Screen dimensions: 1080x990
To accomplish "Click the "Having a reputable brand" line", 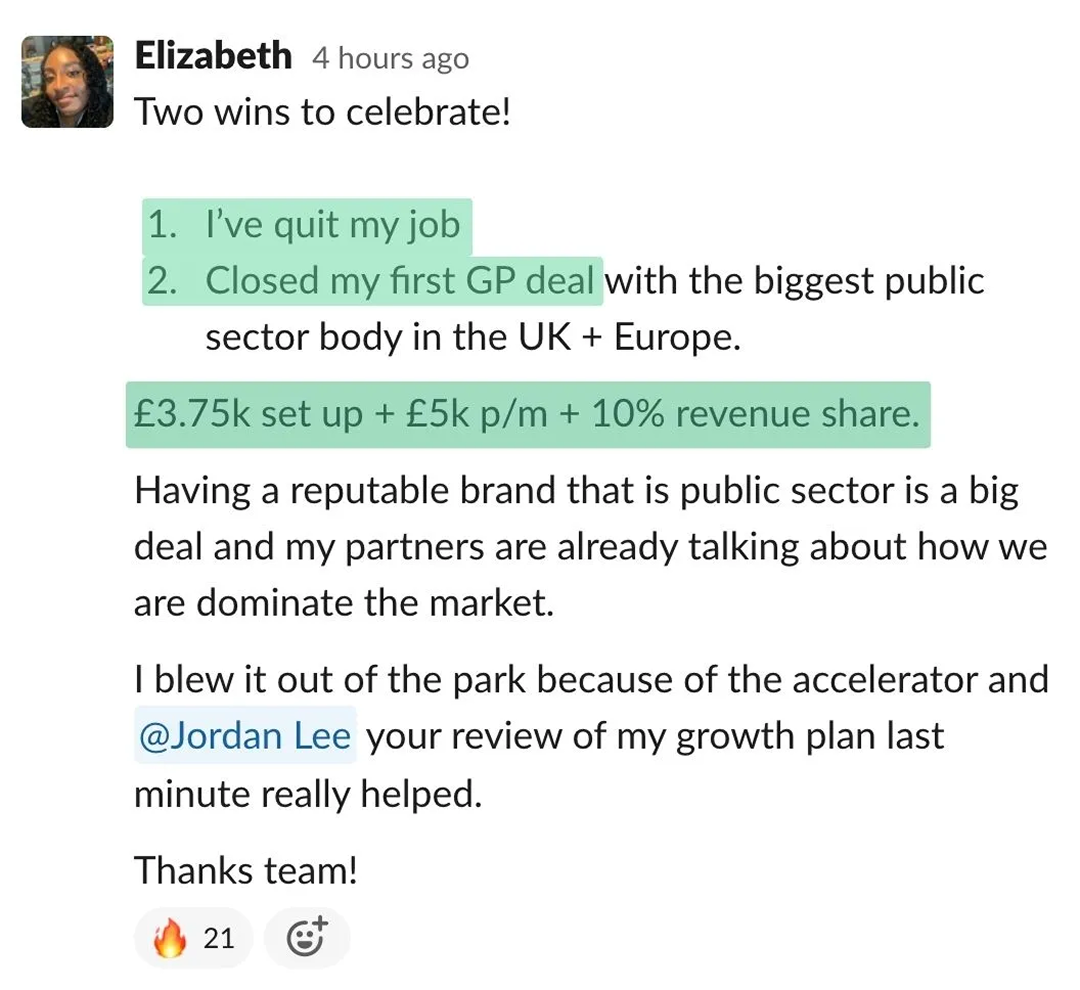I will click(x=575, y=491).
